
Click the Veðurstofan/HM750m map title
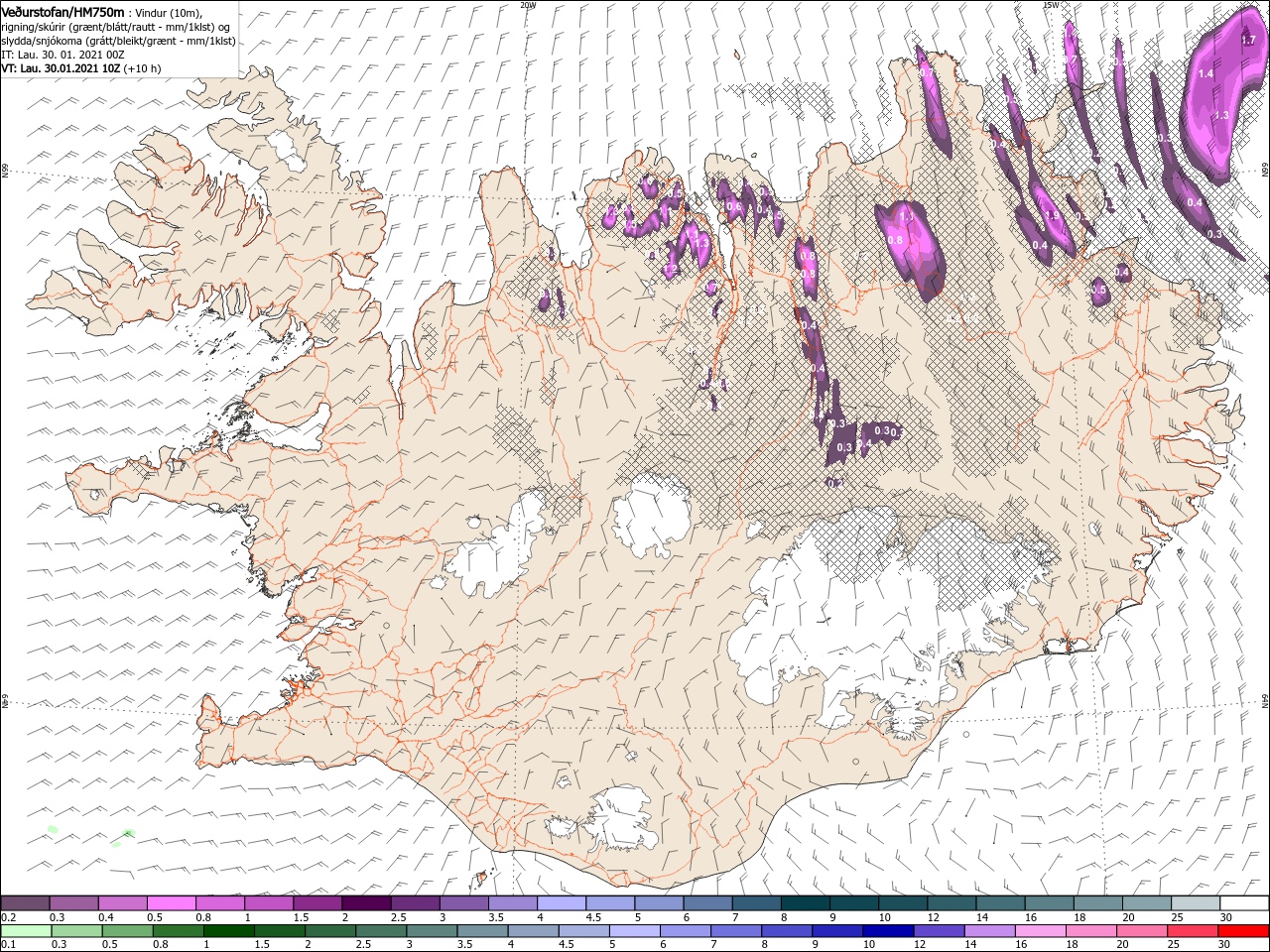point(63,11)
